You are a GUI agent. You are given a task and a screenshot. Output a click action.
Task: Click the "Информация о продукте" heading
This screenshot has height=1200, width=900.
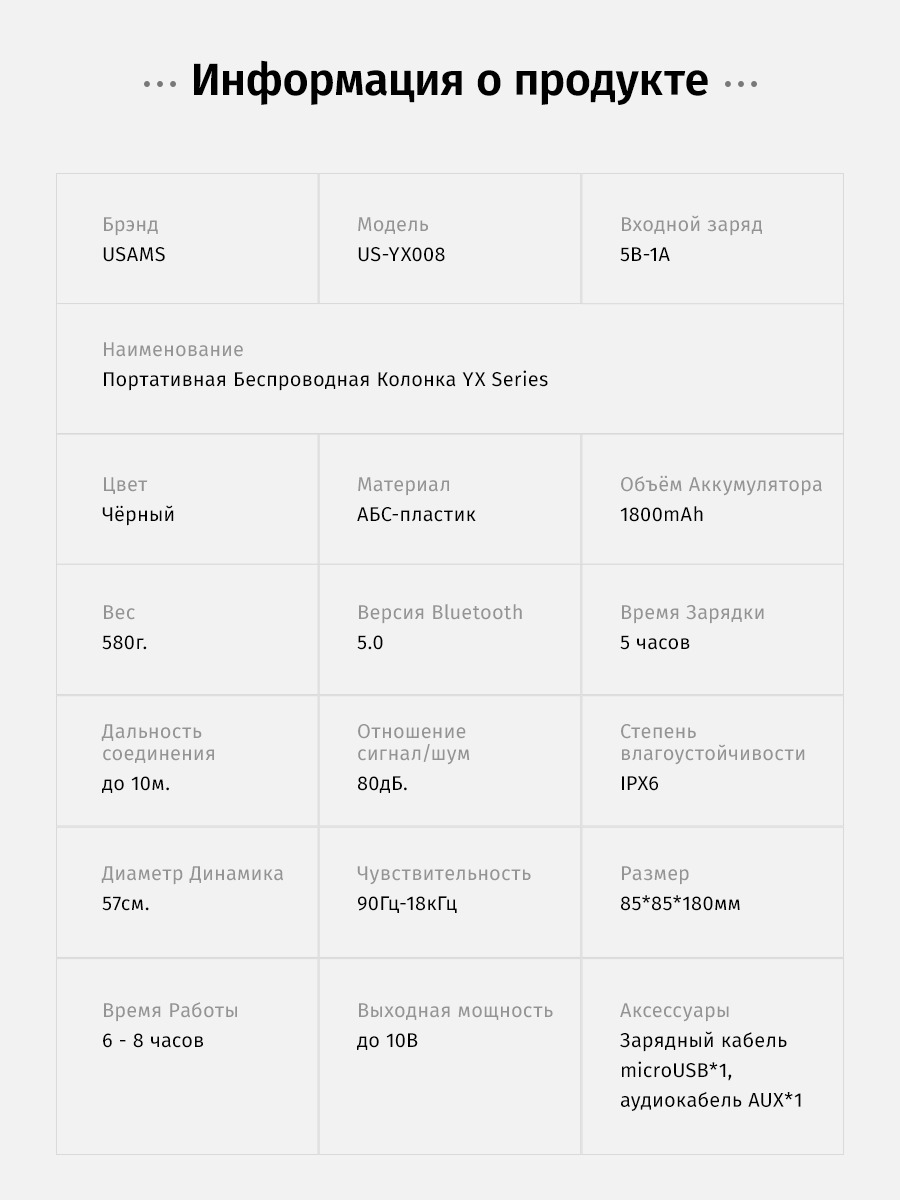point(450,82)
